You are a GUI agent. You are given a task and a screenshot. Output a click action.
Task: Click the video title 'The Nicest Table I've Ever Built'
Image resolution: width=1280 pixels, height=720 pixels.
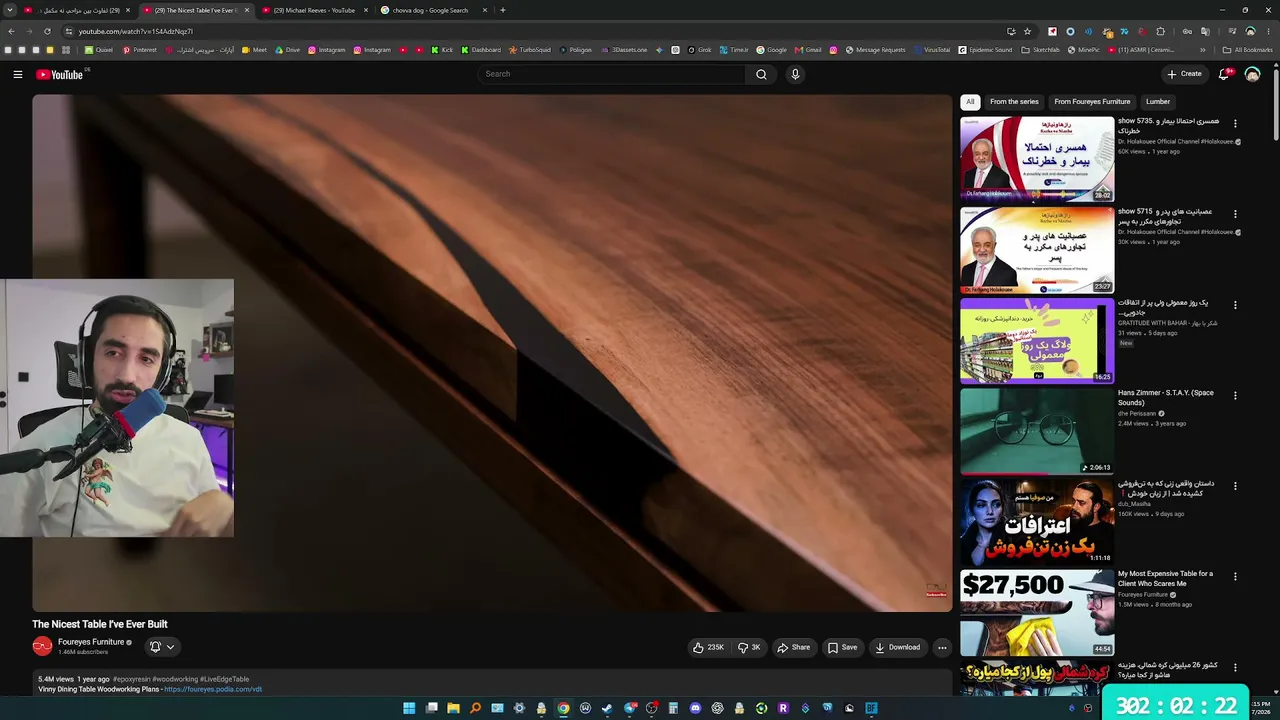[100, 624]
